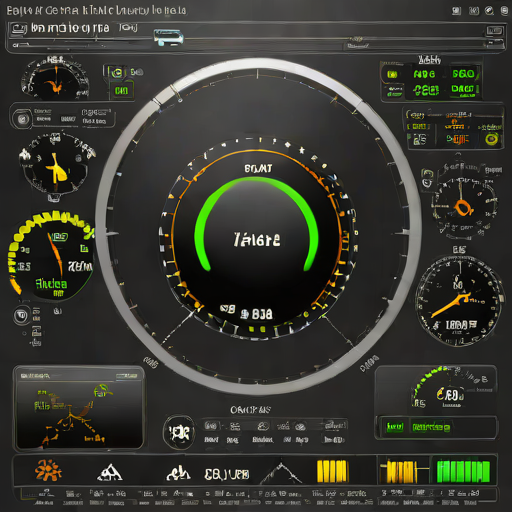Click the small green icon beside the orange-ring gauge
The width and height of the screenshot is (512, 512).
pyautogui.click(x=427, y=178)
